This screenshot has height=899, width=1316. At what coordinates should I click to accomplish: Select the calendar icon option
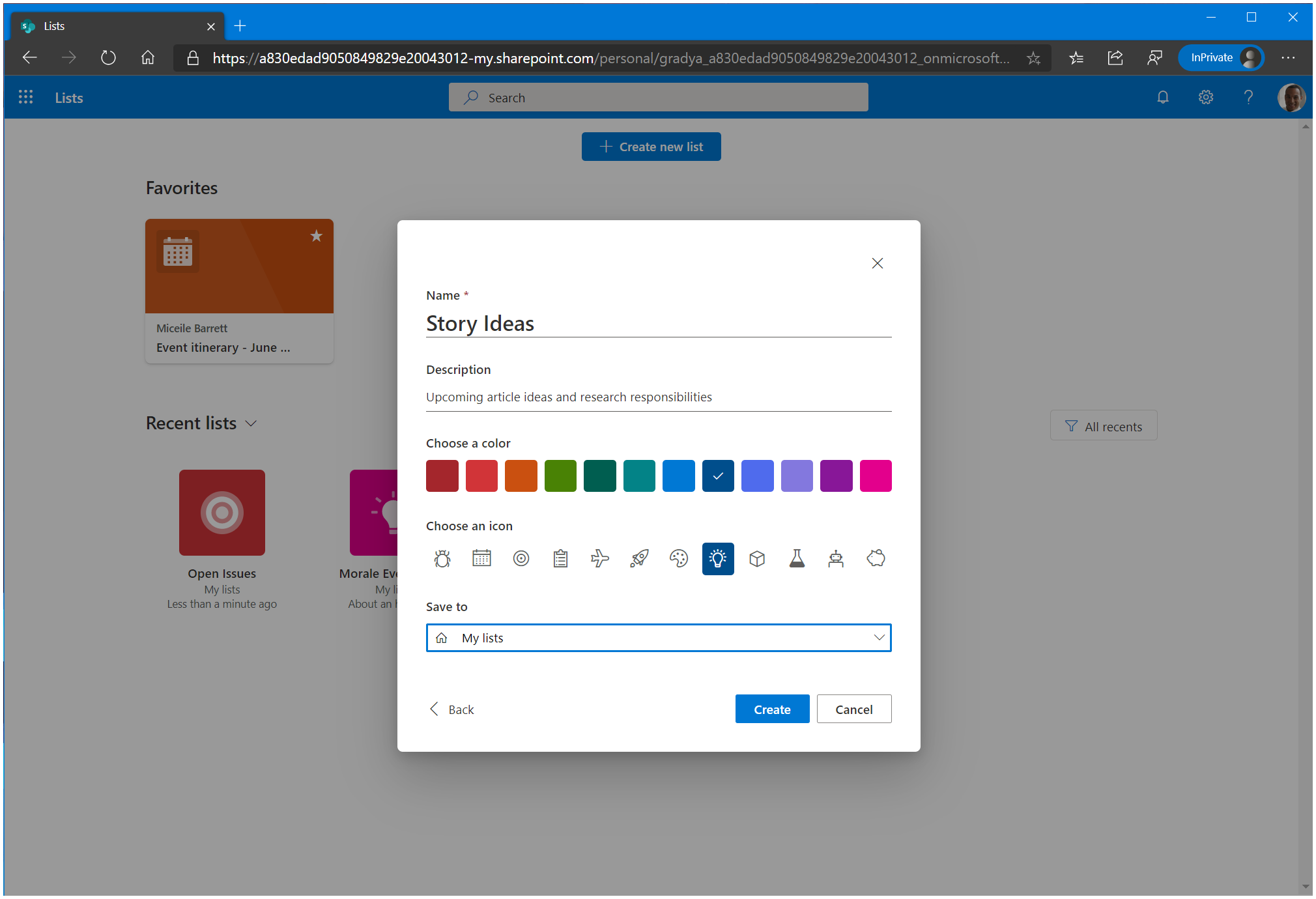coord(481,558)
